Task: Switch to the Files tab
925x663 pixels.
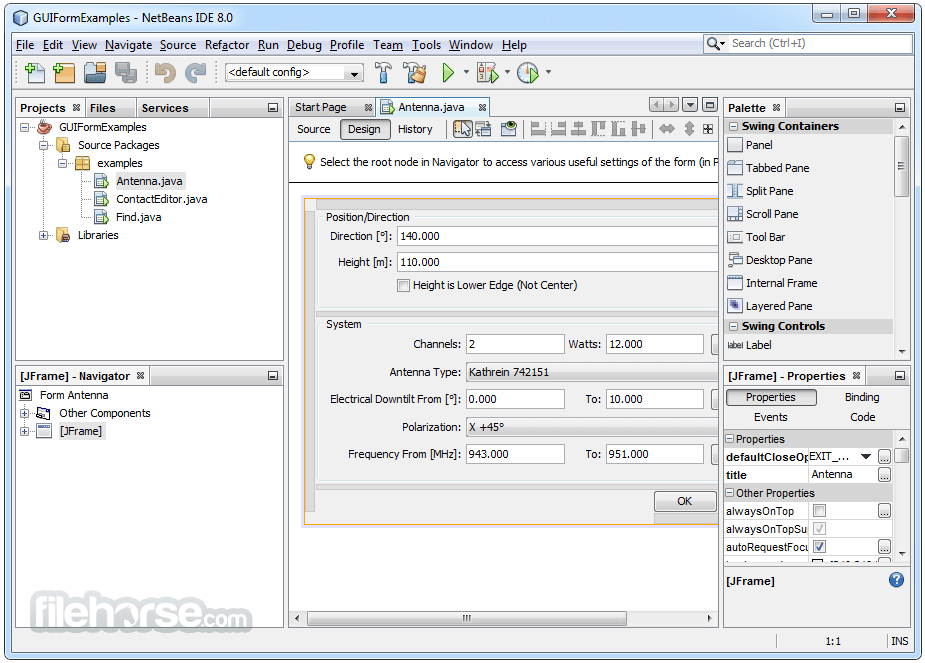Action: click(x=103, y=108)
